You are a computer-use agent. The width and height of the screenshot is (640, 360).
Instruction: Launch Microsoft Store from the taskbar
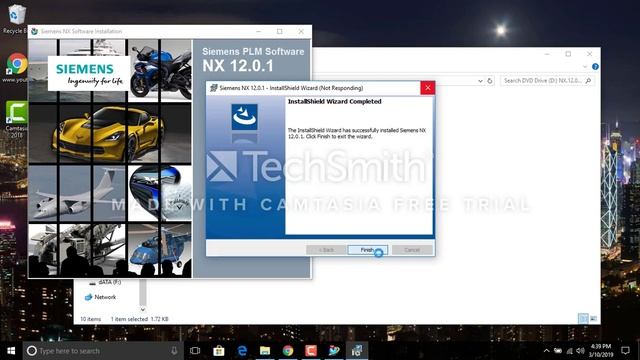219,351
